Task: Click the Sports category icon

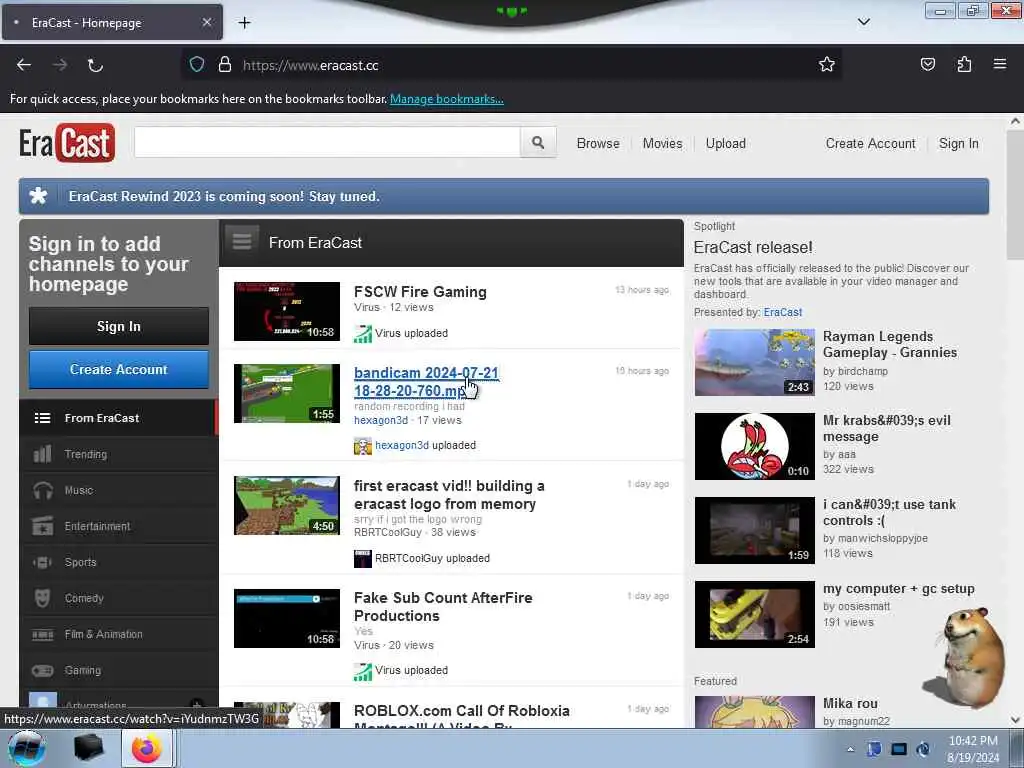Action: point(42,562)
